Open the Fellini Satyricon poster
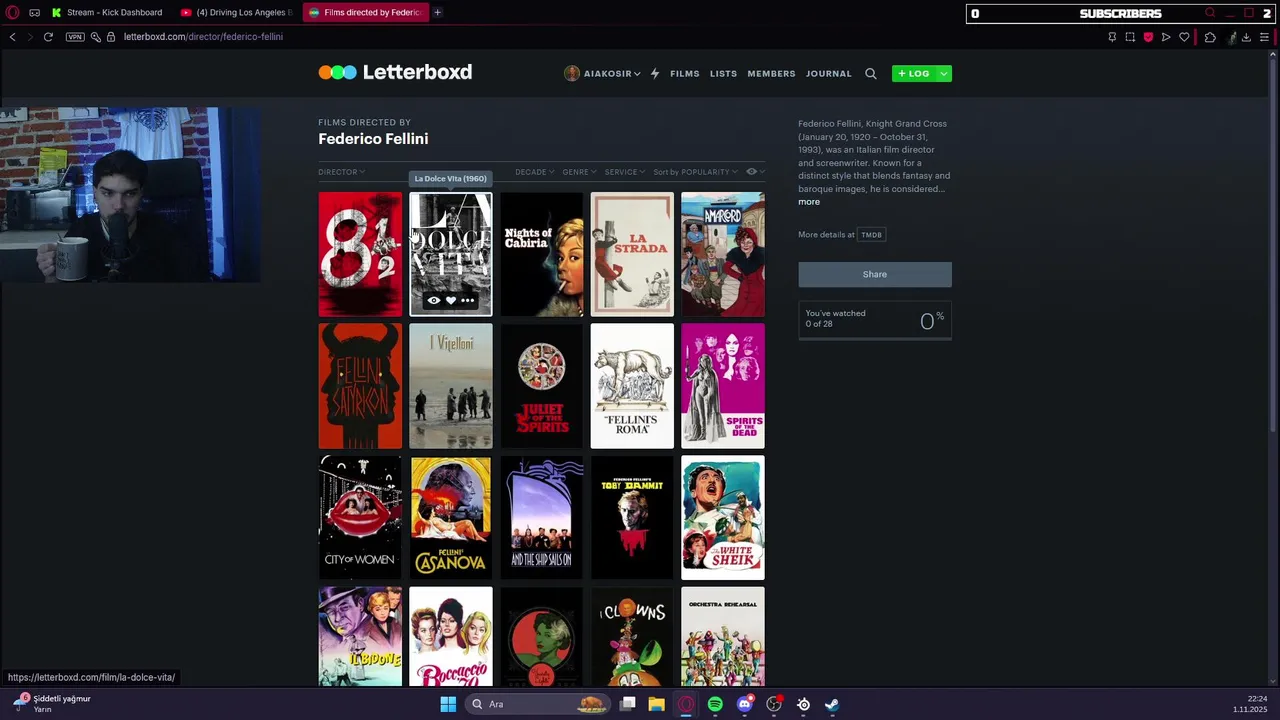The height and width of the screenshot is (720, 1280). [360, 386]
